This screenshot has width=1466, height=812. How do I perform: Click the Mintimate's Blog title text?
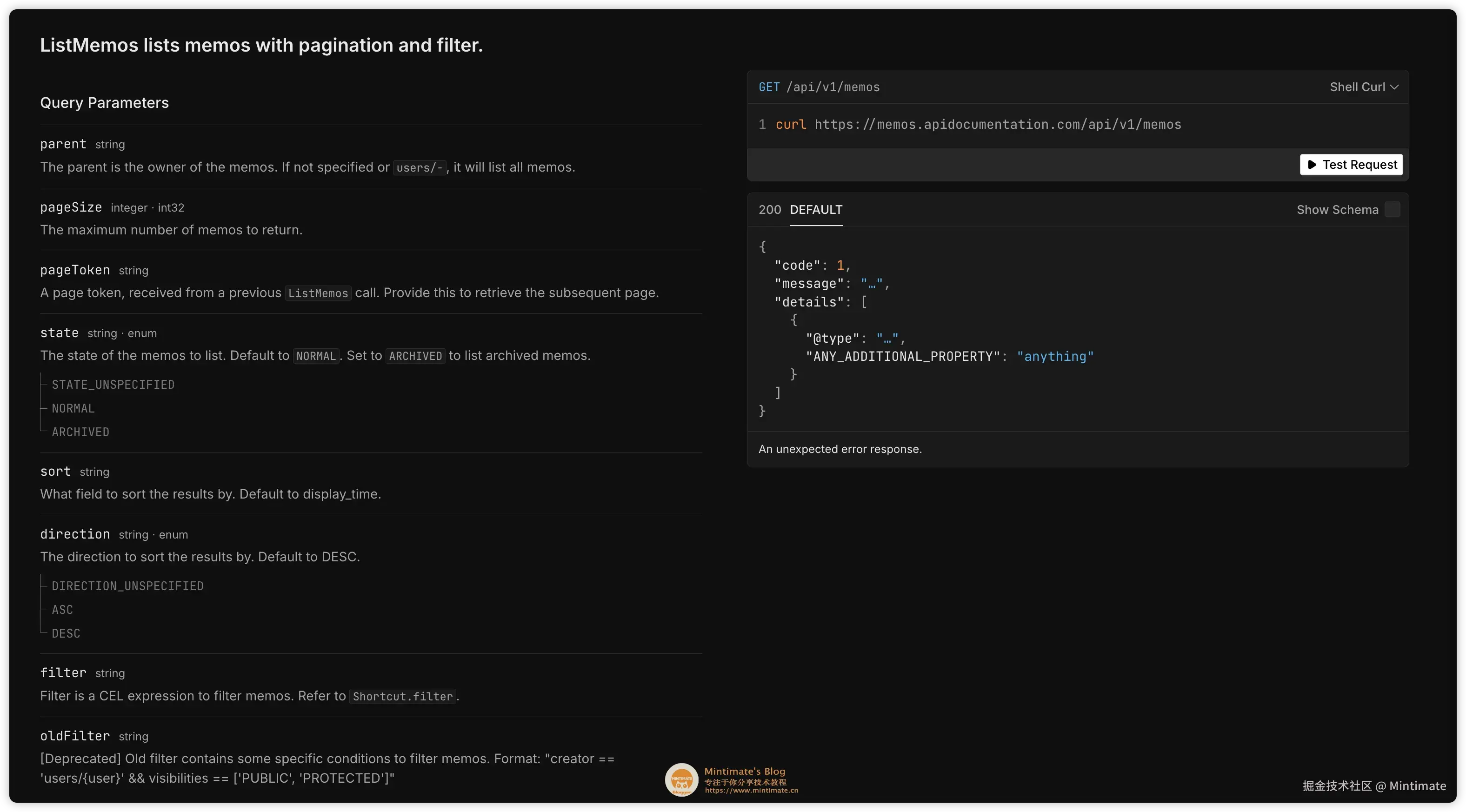pos(744,771)
